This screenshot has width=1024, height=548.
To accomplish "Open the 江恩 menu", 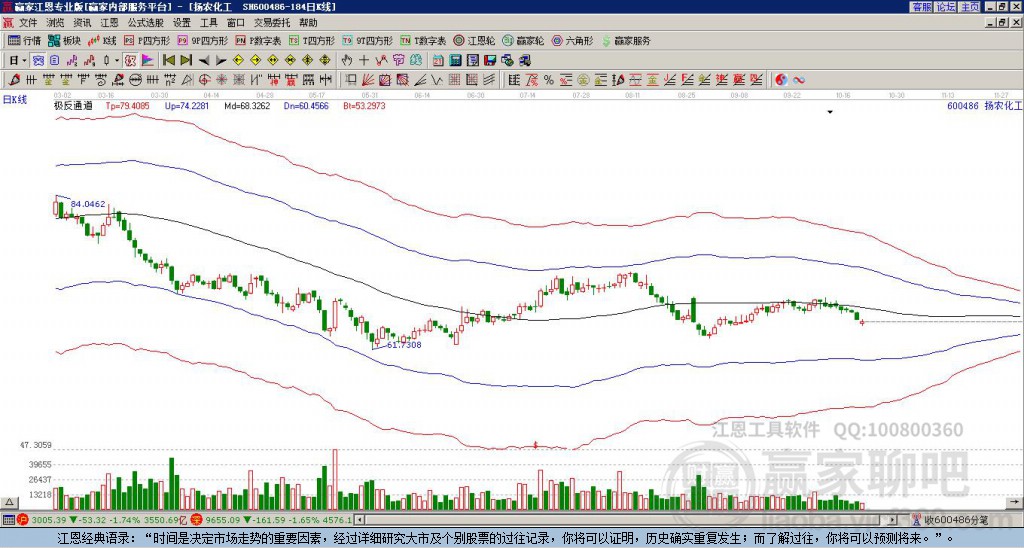I will (x=109, y=23).
